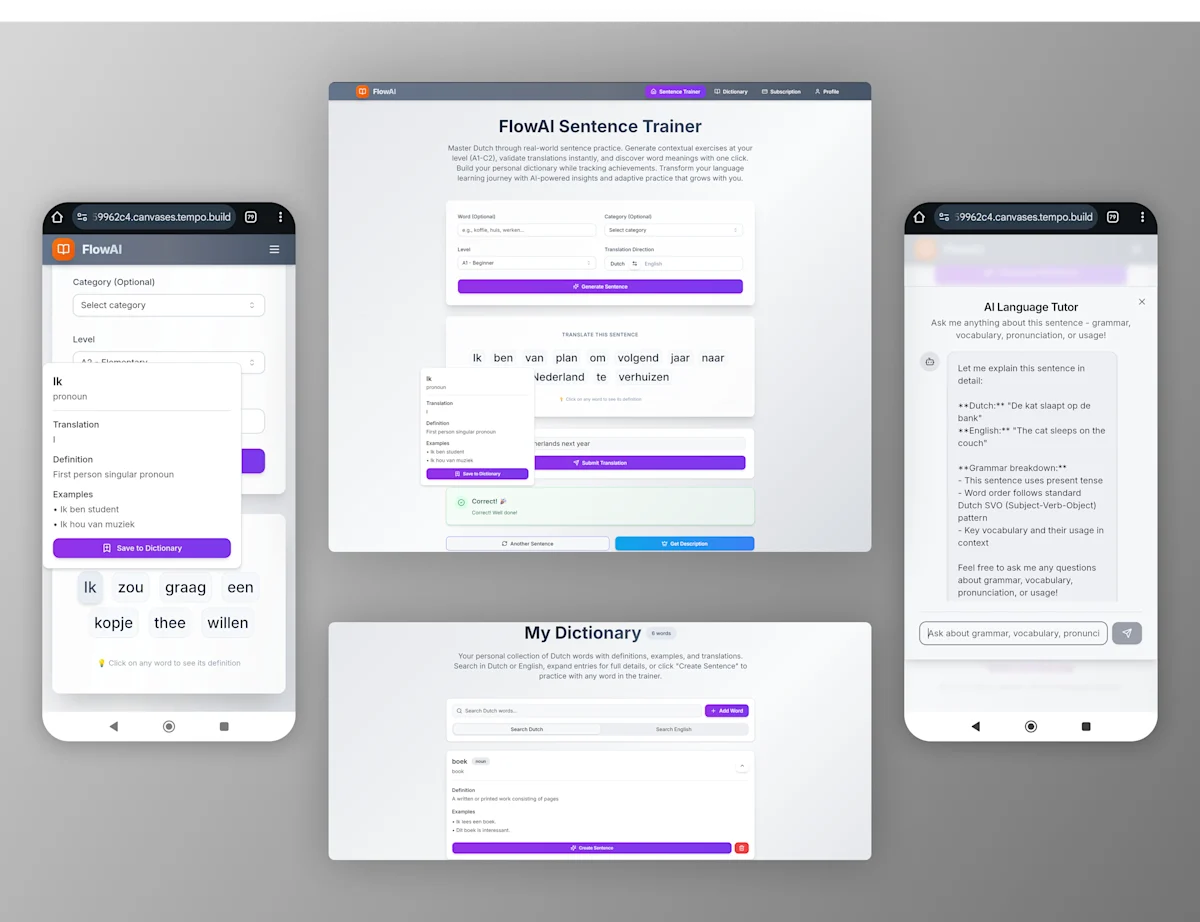Open Profile tab in desktop header
Screen dimensions: 1200x922
[x=827, y=91]
